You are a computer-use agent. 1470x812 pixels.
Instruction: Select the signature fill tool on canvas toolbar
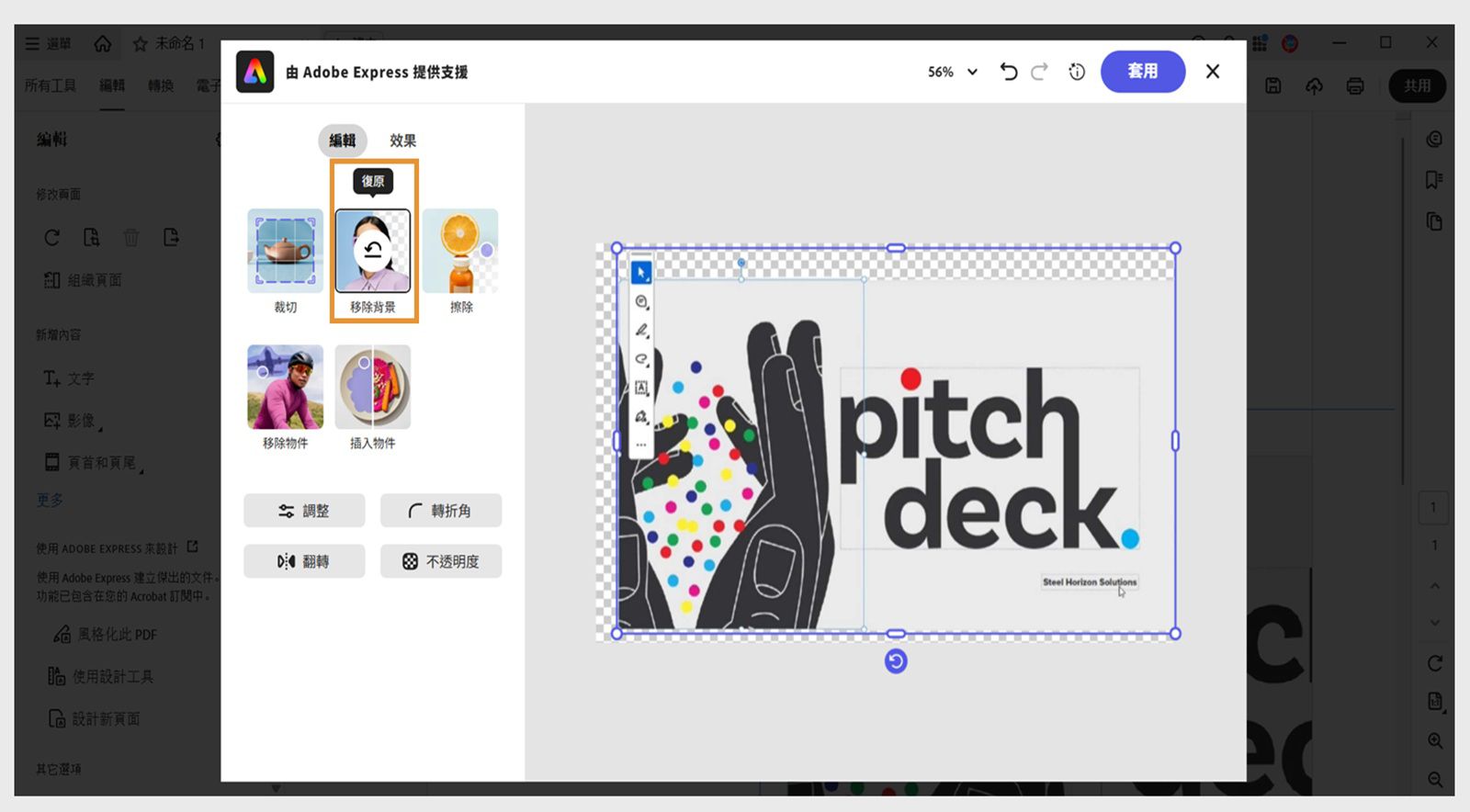(x=641, y=417)
